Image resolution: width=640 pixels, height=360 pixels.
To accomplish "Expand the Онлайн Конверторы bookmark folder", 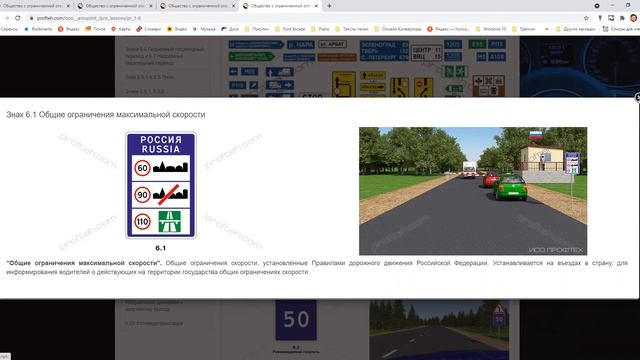I will point(398,29).
